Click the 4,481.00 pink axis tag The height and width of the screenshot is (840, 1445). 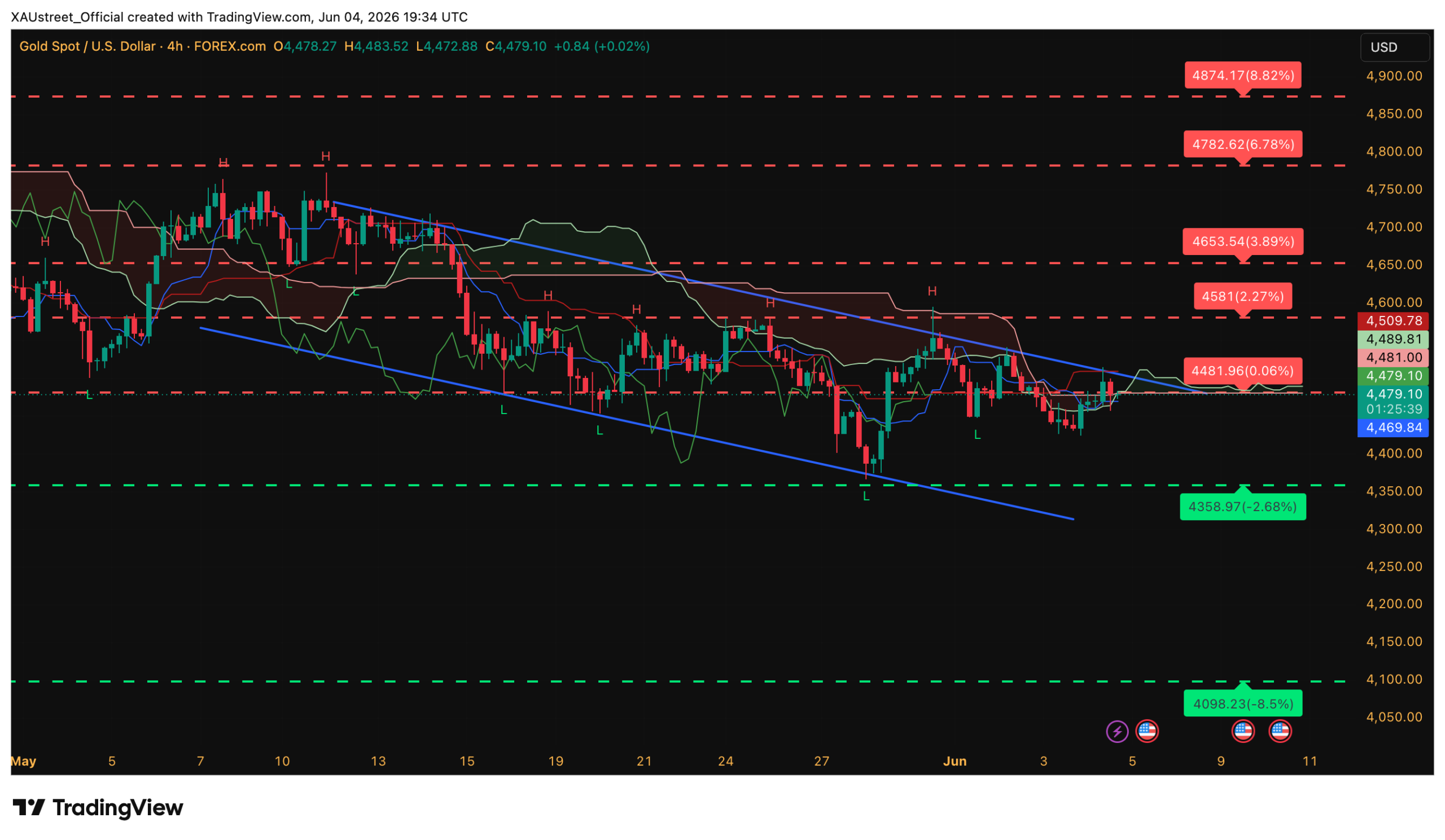pos(1393,358)
